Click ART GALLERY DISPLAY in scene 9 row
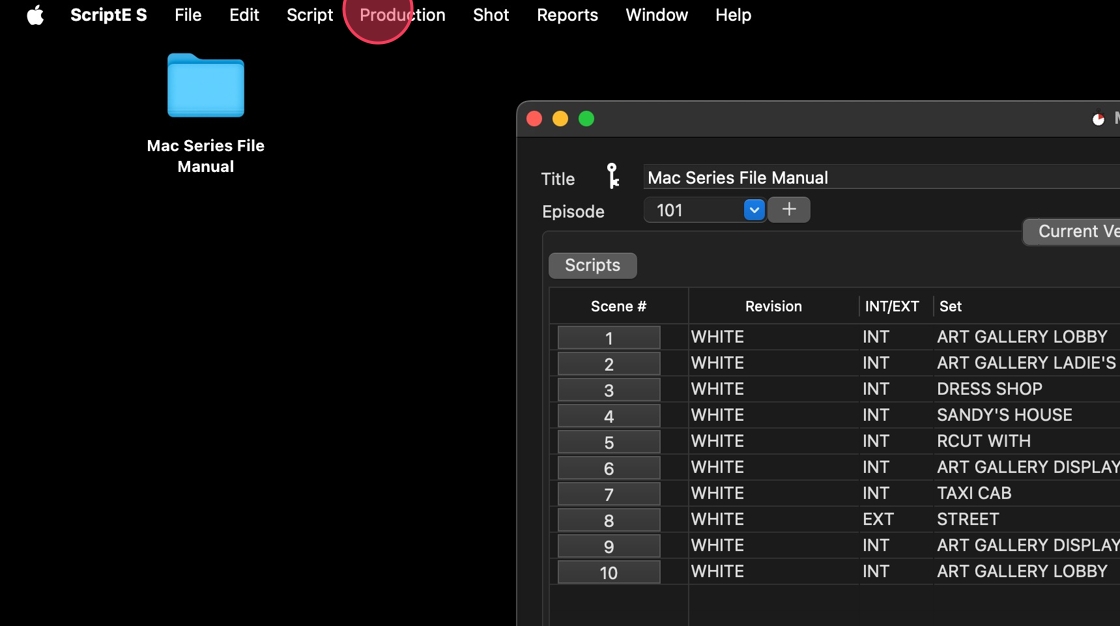The width and height of the screenshot is (1120, 626). coord(1028,545)
